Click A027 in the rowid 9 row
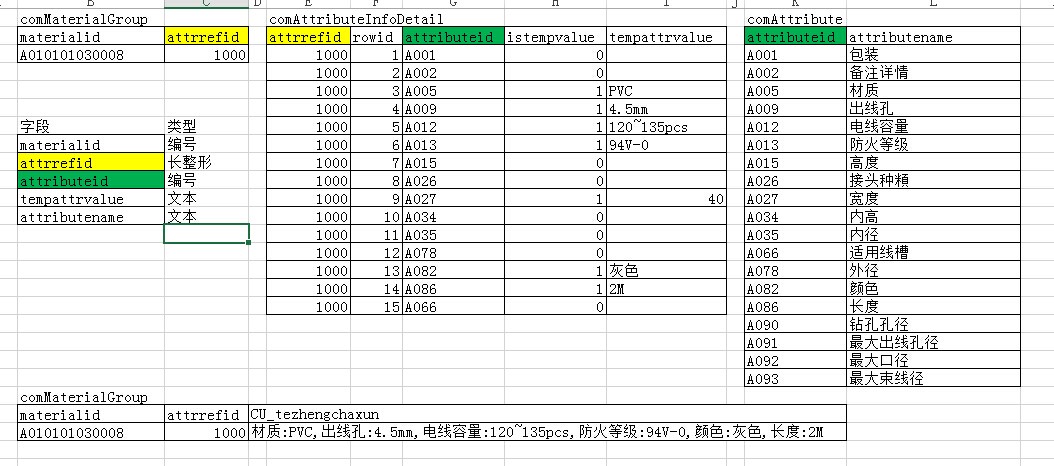1054x466 pixels. pos(454,199)
